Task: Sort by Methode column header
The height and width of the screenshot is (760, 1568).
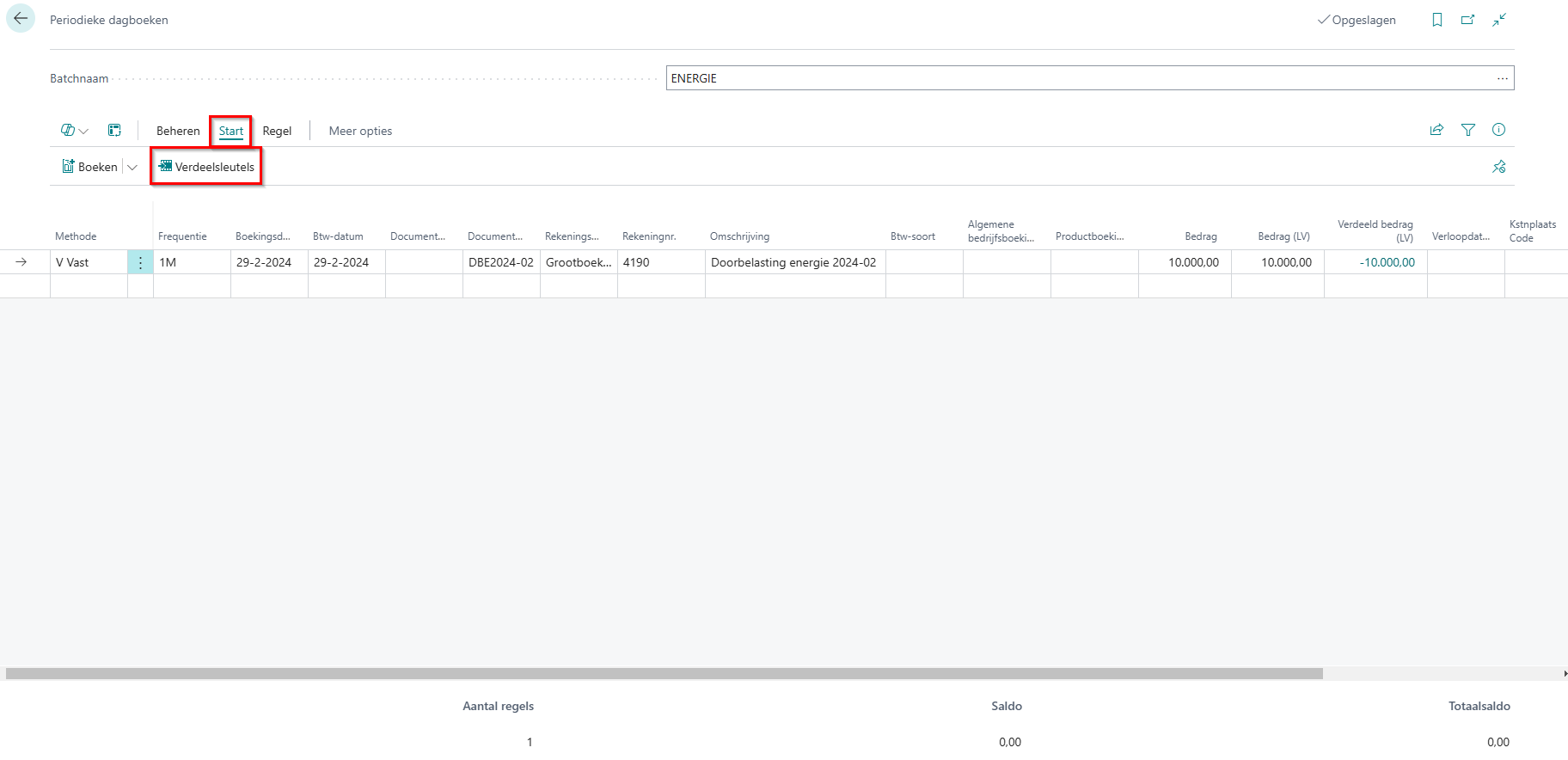Action: [76, 236]
